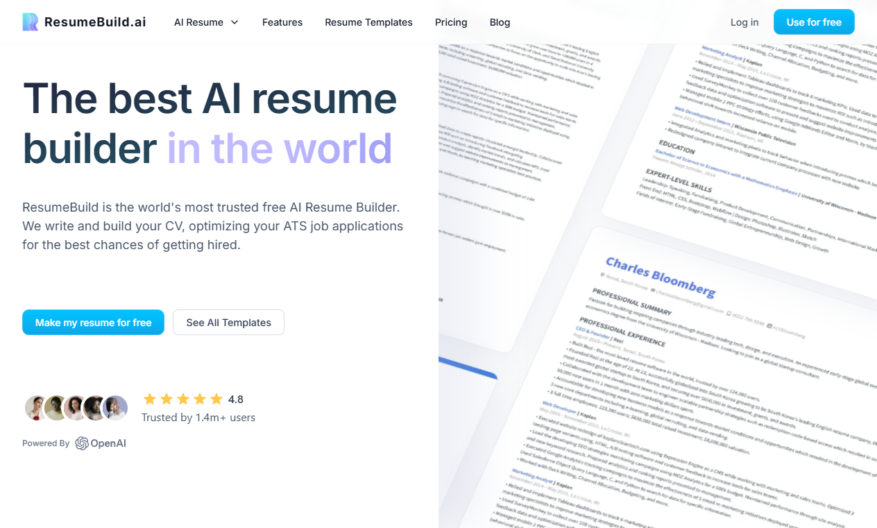The width and height of the screenshot is (877, 528).
Task: Click the first user avatar photo
Action: (35, 408)
